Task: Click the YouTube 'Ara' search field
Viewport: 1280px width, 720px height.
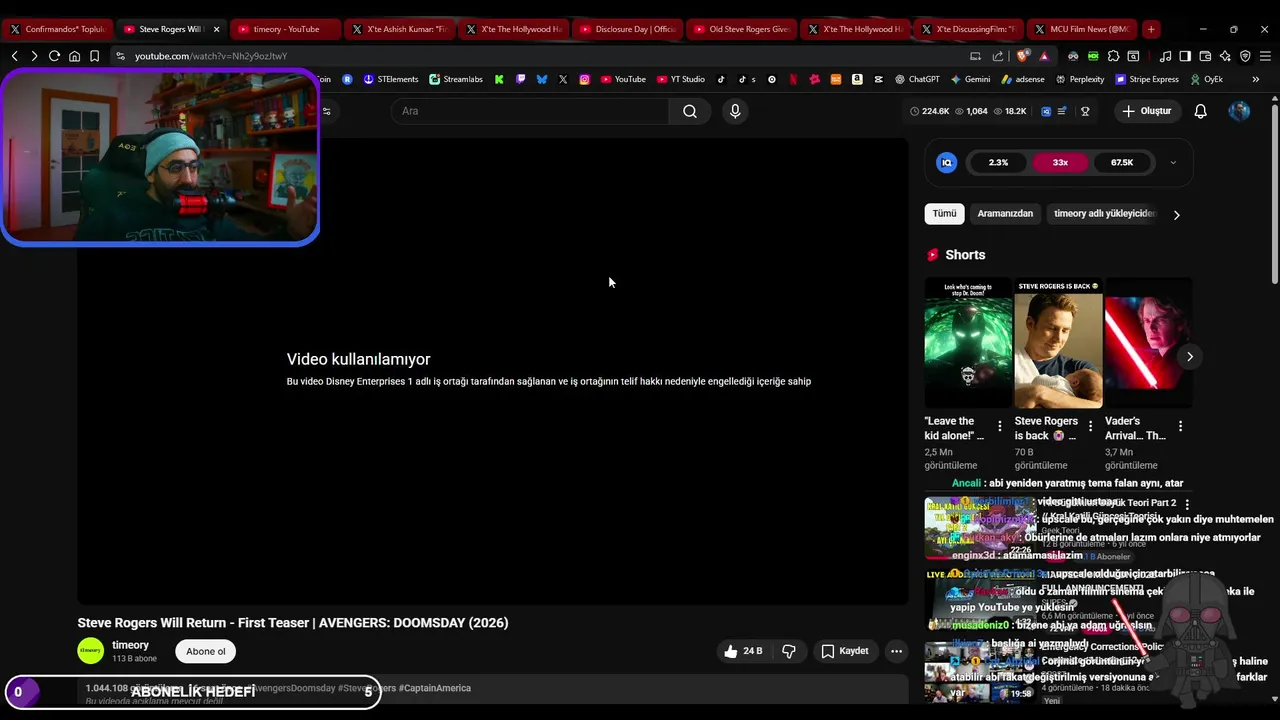Action: coord(530,111)
